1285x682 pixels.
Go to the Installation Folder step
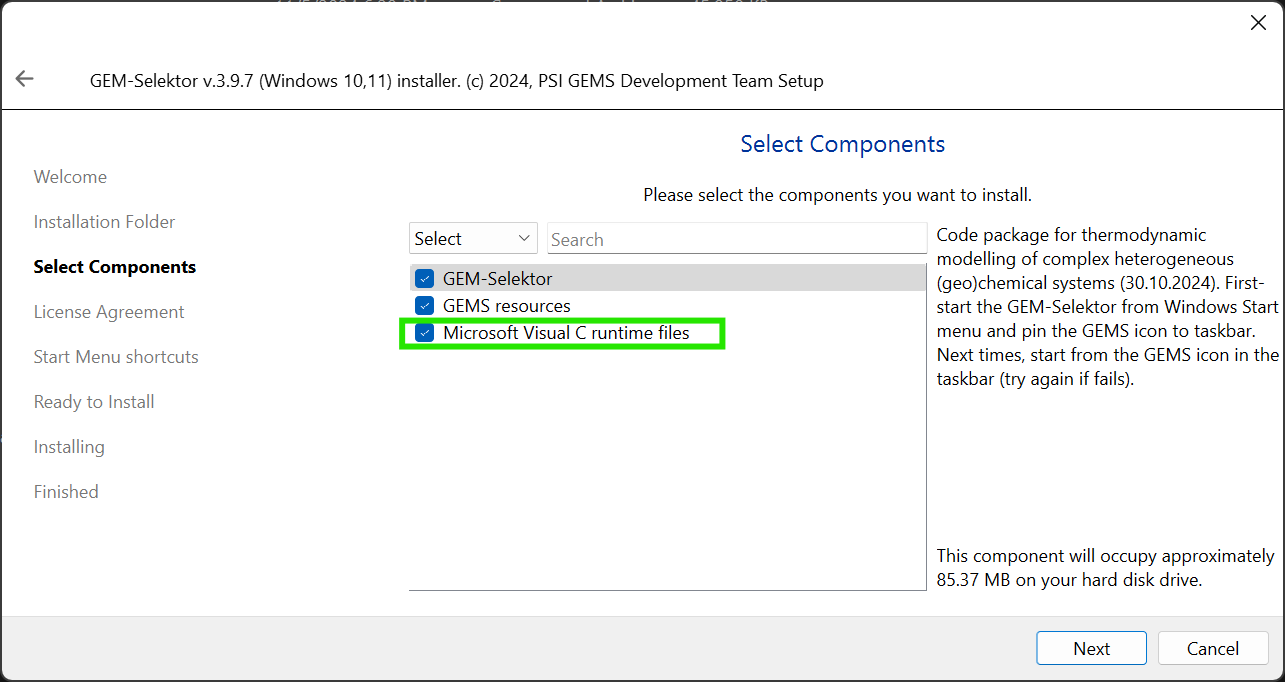(x=104, y=222)
